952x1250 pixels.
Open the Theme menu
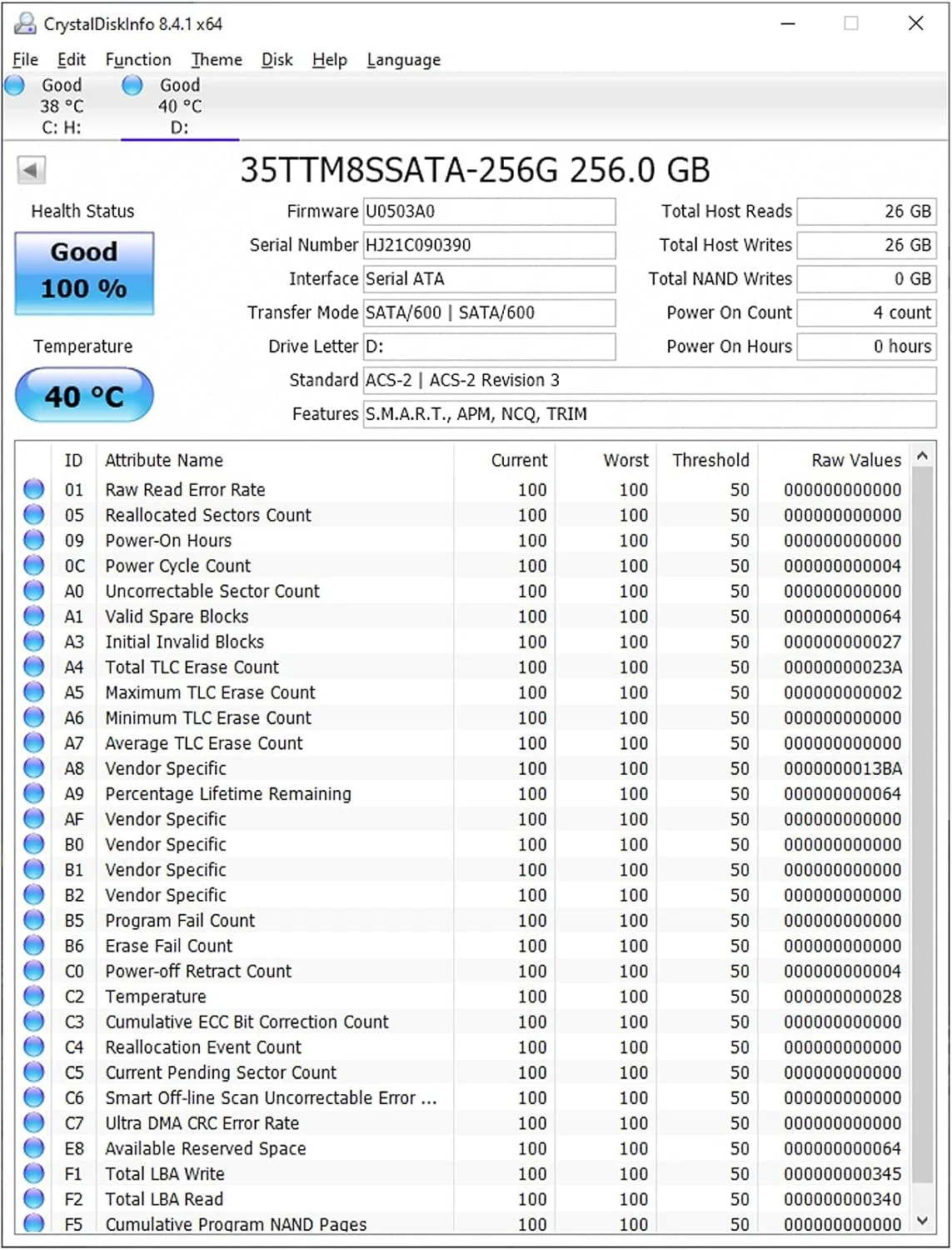click(x=216, y=59)
